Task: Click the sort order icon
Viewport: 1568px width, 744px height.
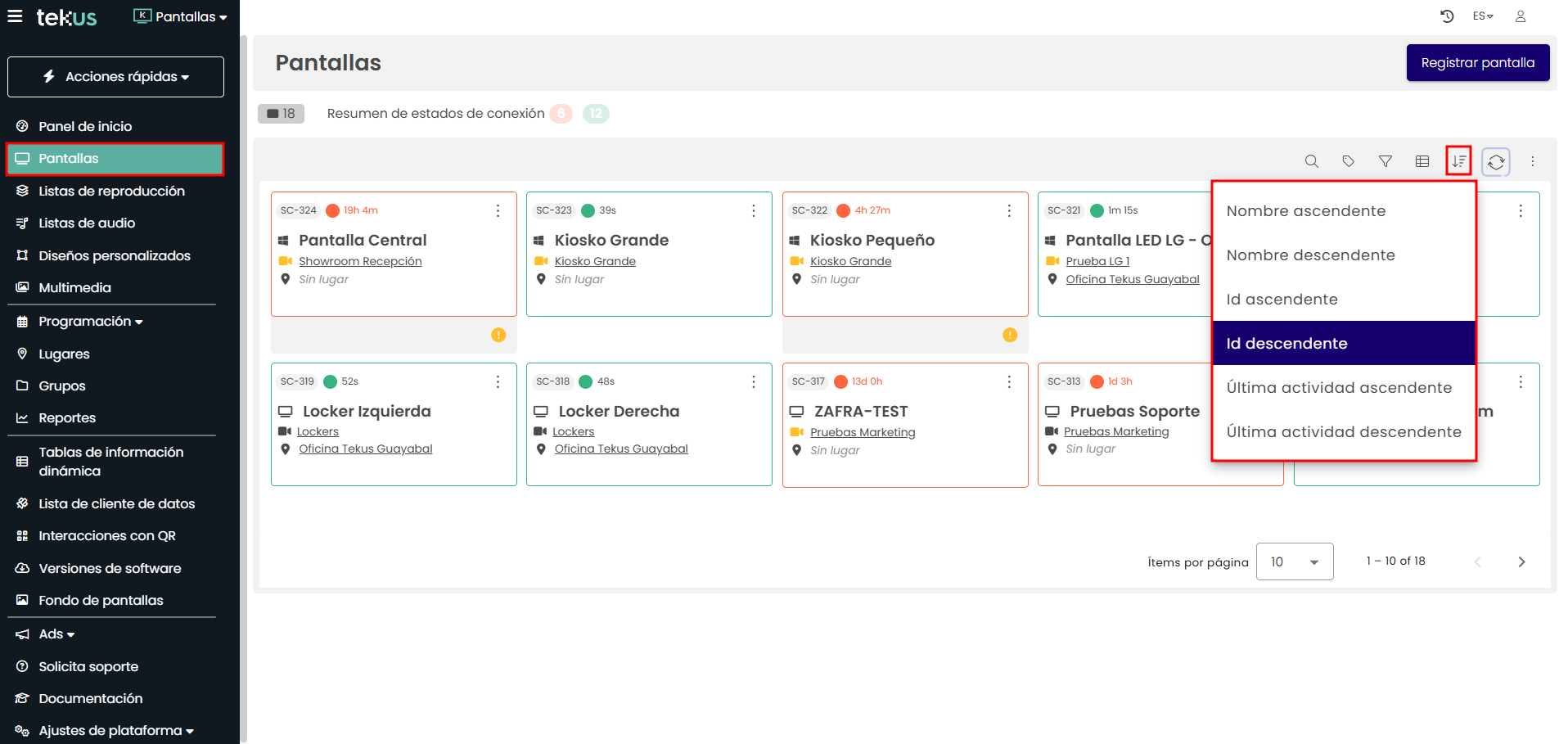Action: 1458,161
